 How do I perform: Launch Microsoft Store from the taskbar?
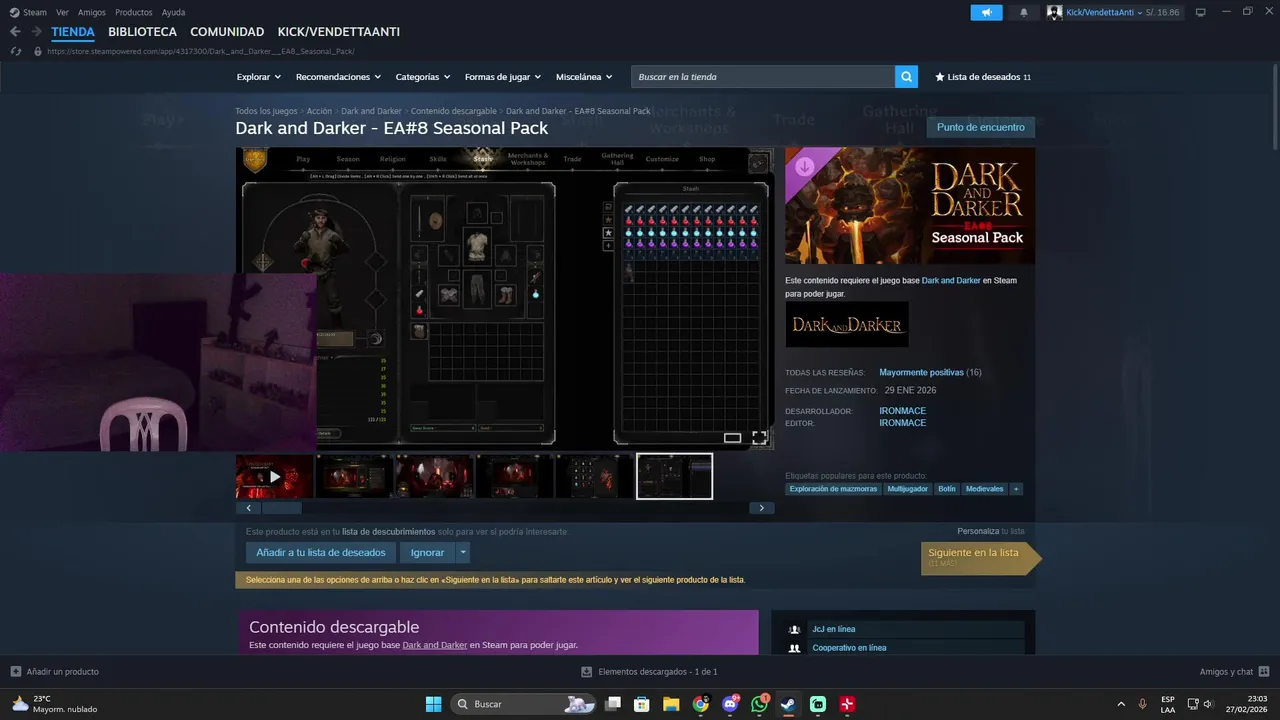click(642, 704)
